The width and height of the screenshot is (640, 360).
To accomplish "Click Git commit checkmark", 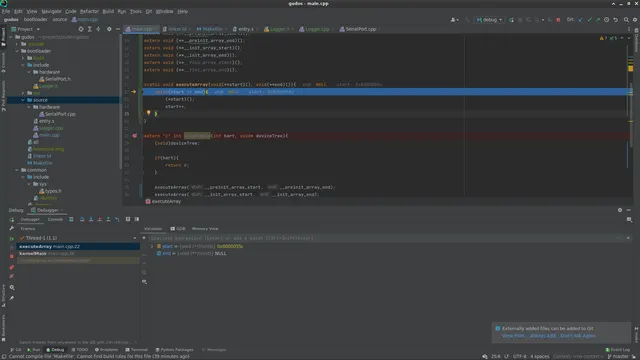I will point(589,20).
